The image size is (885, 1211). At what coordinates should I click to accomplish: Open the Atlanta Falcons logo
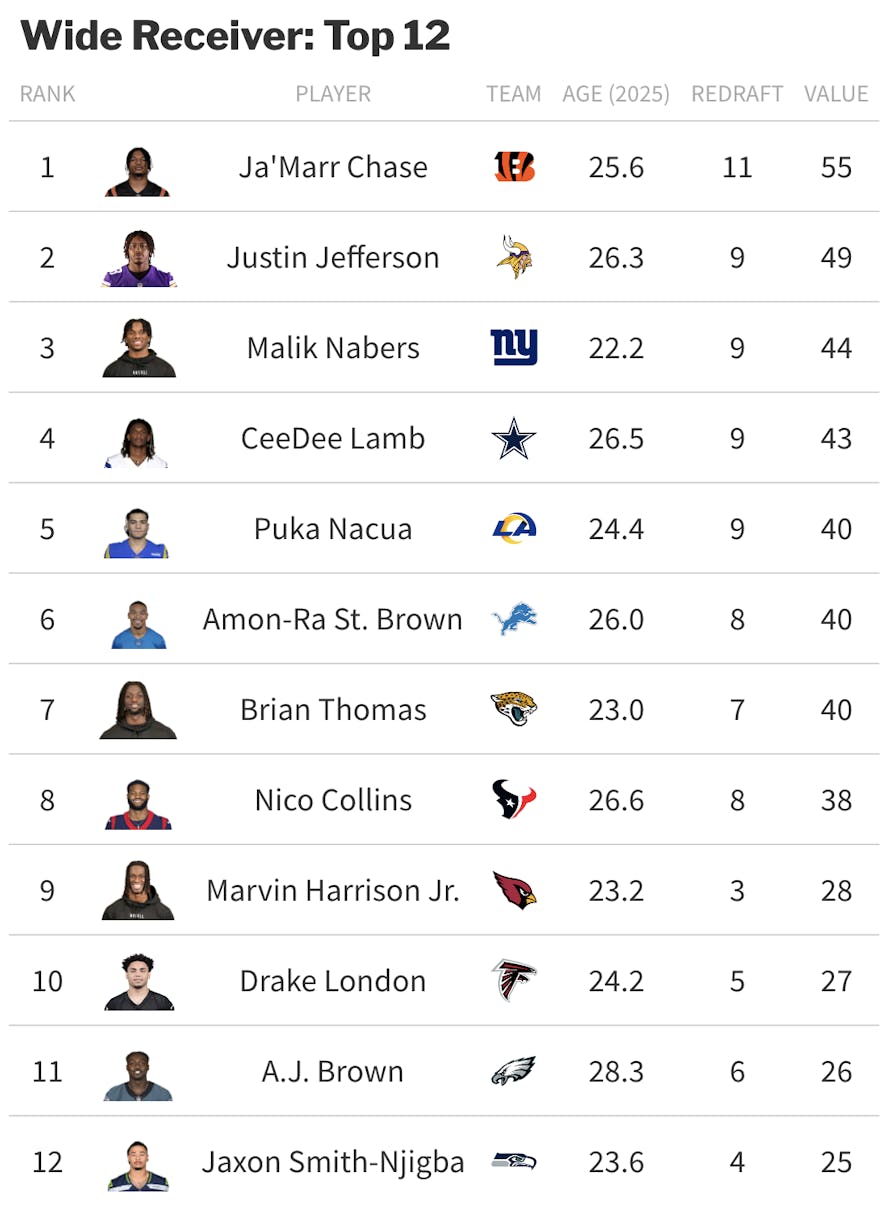tap(514, 981)
